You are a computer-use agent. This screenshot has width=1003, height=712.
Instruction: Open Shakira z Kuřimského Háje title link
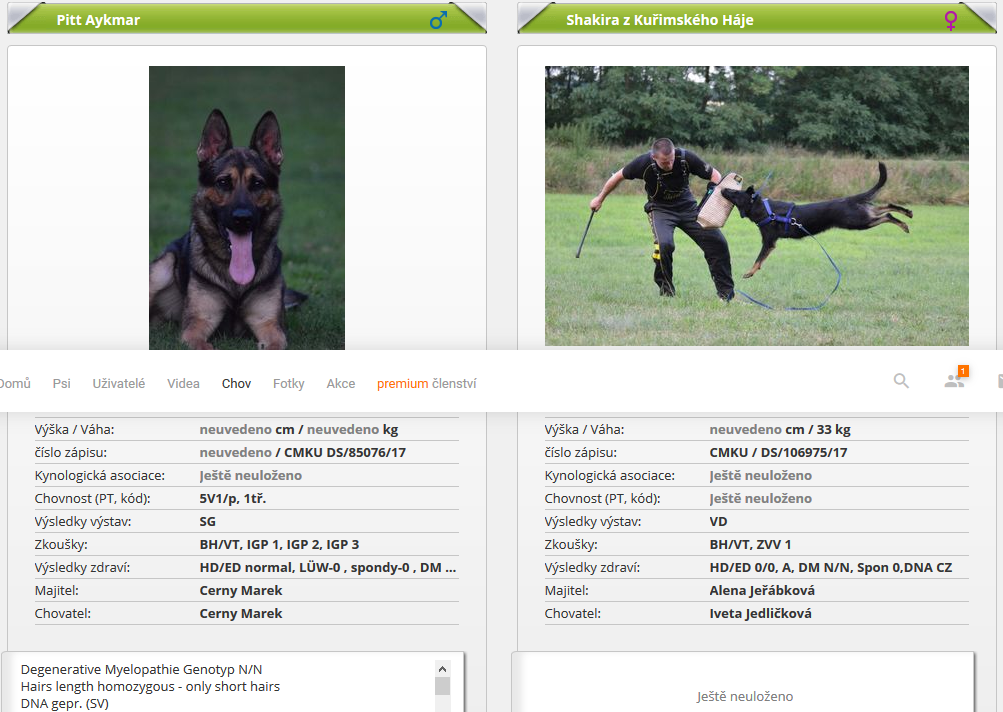click(x=659, y=20)
